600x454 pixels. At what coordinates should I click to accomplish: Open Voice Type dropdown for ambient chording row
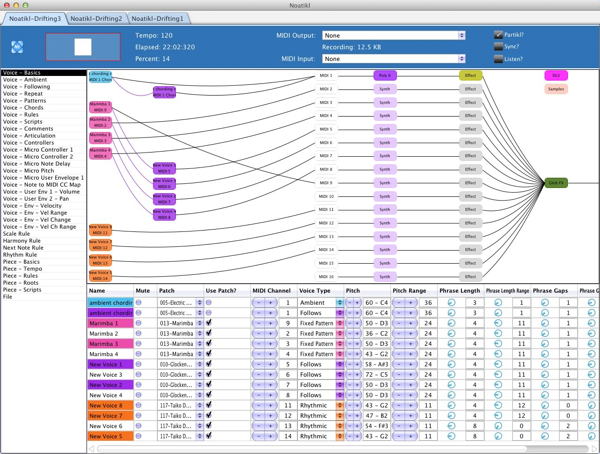339,303
